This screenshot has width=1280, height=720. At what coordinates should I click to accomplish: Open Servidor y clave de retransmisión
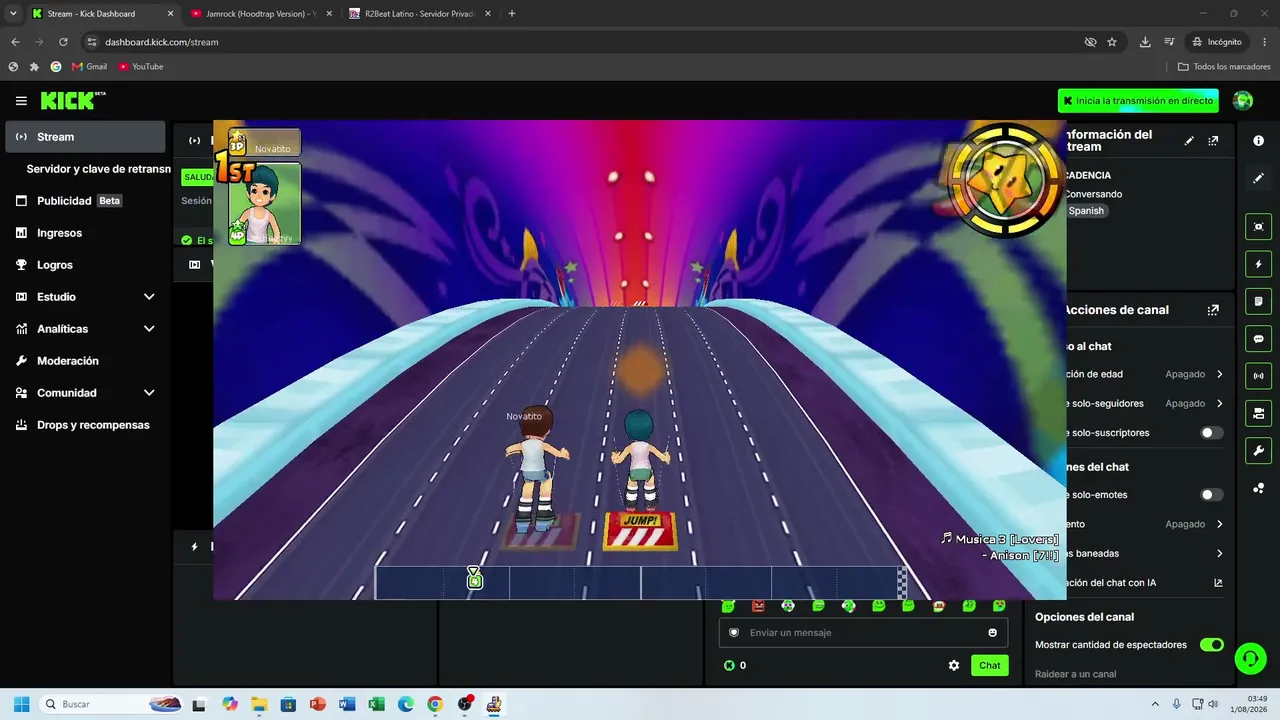[97, 169]
